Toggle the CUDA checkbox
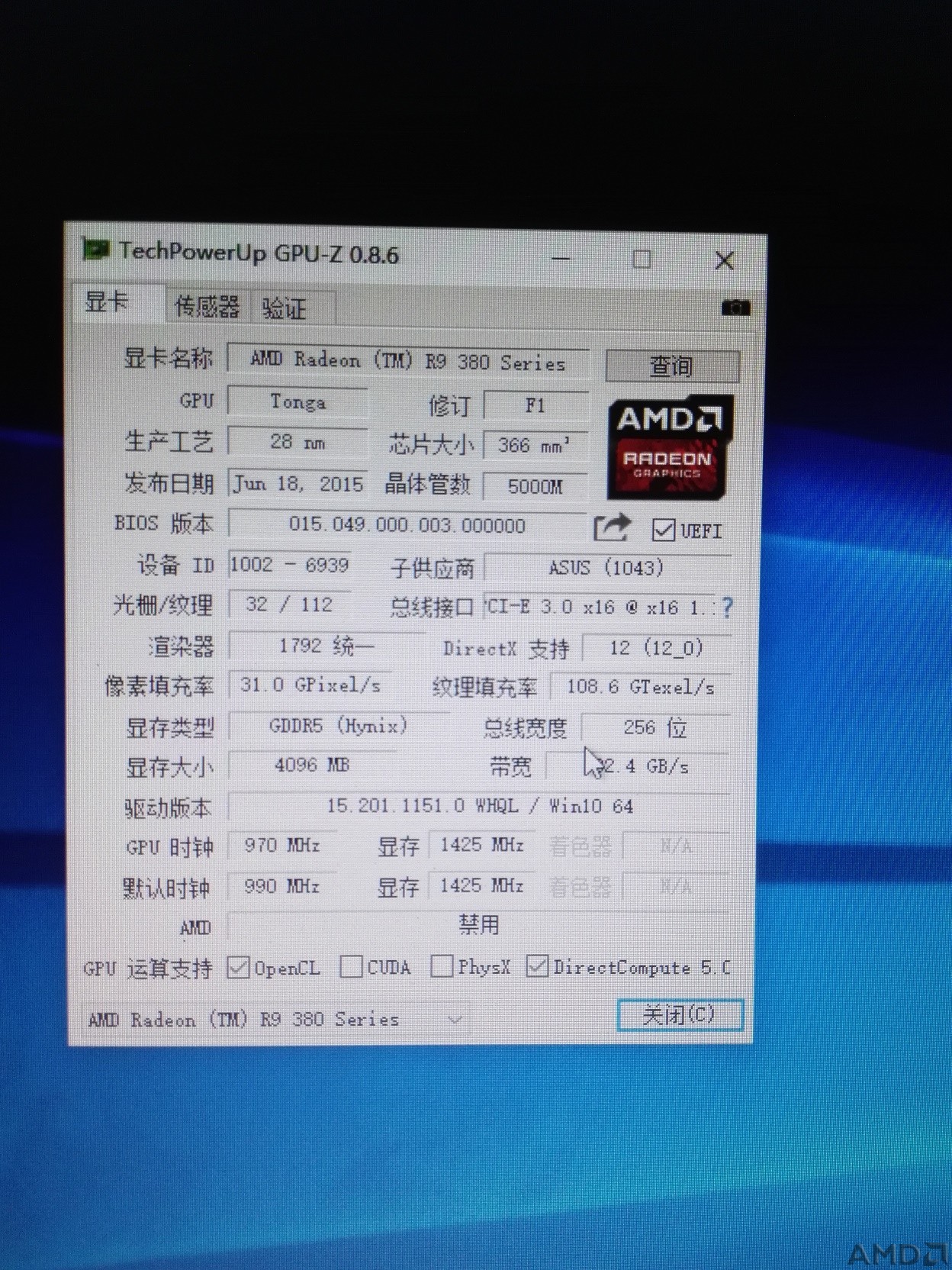 [x=351, y=966]
